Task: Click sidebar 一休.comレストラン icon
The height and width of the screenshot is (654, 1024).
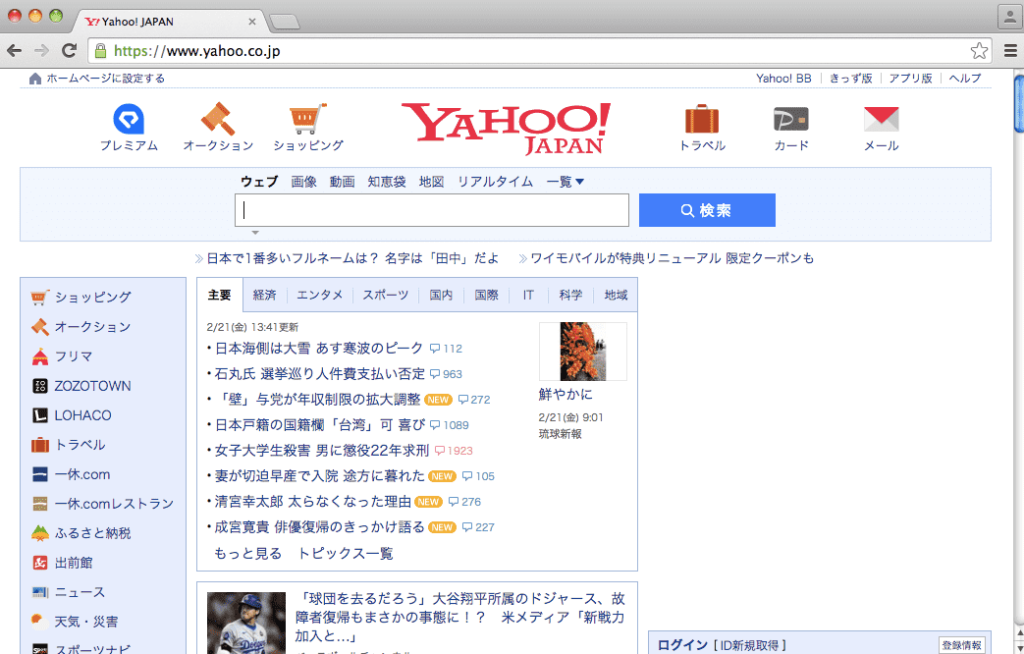Action: pyautogui.click(x=40, y=504)
